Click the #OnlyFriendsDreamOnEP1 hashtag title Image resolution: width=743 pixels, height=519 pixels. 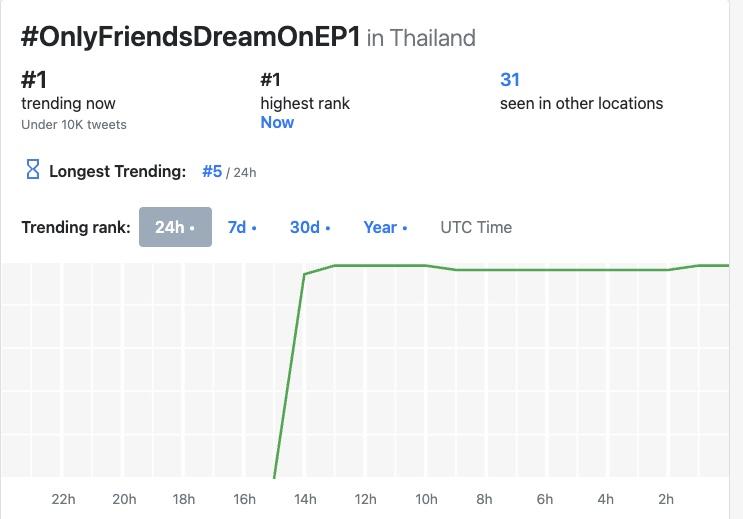190,37
